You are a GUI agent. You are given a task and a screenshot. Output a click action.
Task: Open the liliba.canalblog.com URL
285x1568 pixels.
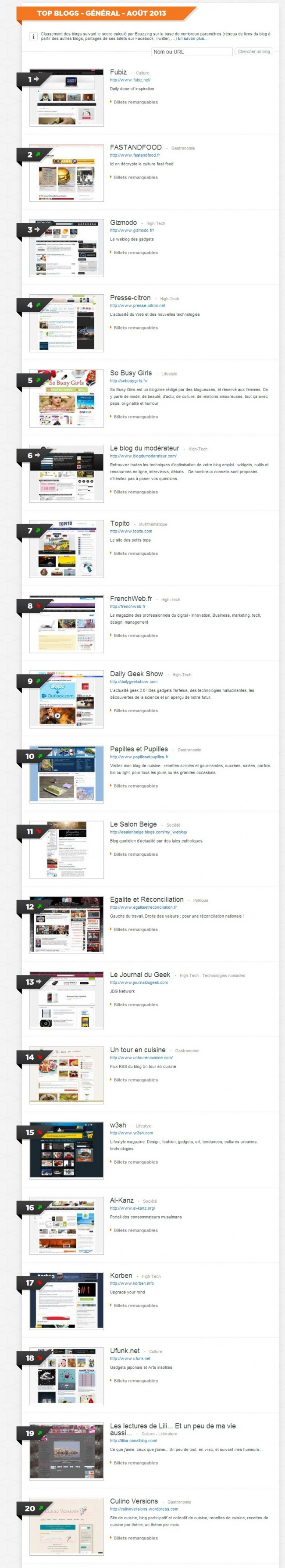pos(133,1441)
